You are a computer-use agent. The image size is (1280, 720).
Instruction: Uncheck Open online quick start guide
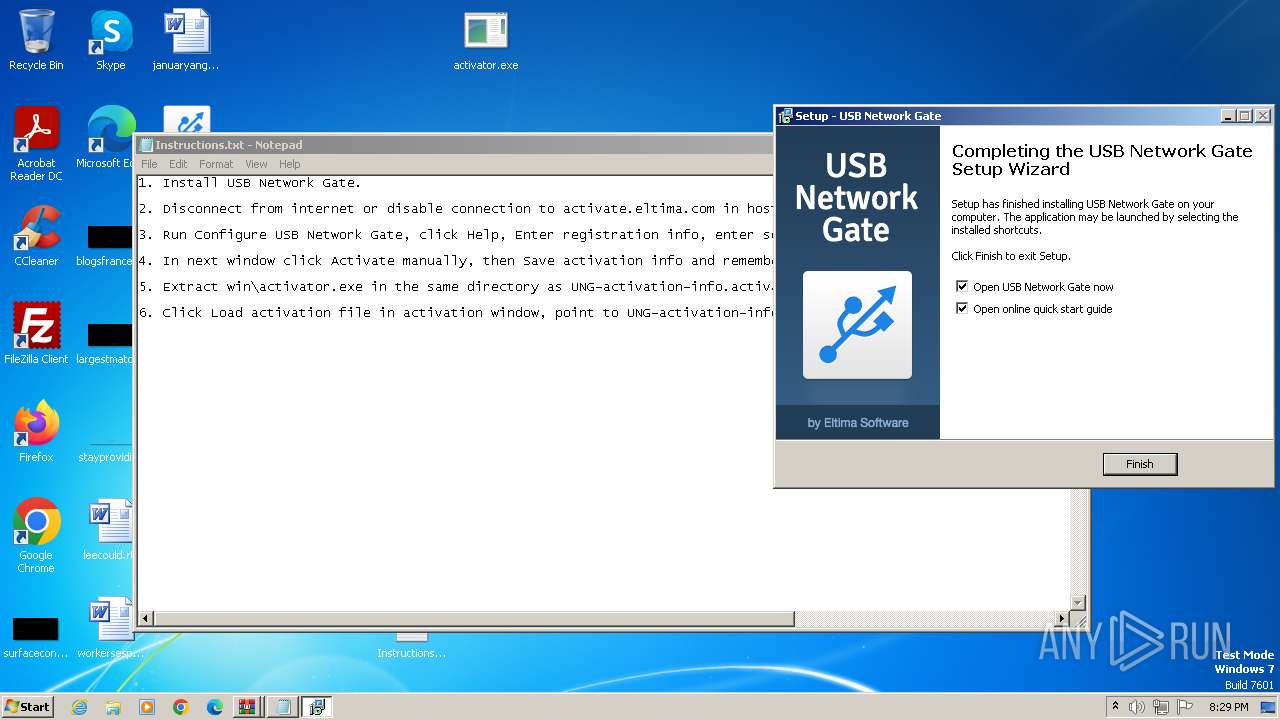pyautogui.click(x=962, y=309)
